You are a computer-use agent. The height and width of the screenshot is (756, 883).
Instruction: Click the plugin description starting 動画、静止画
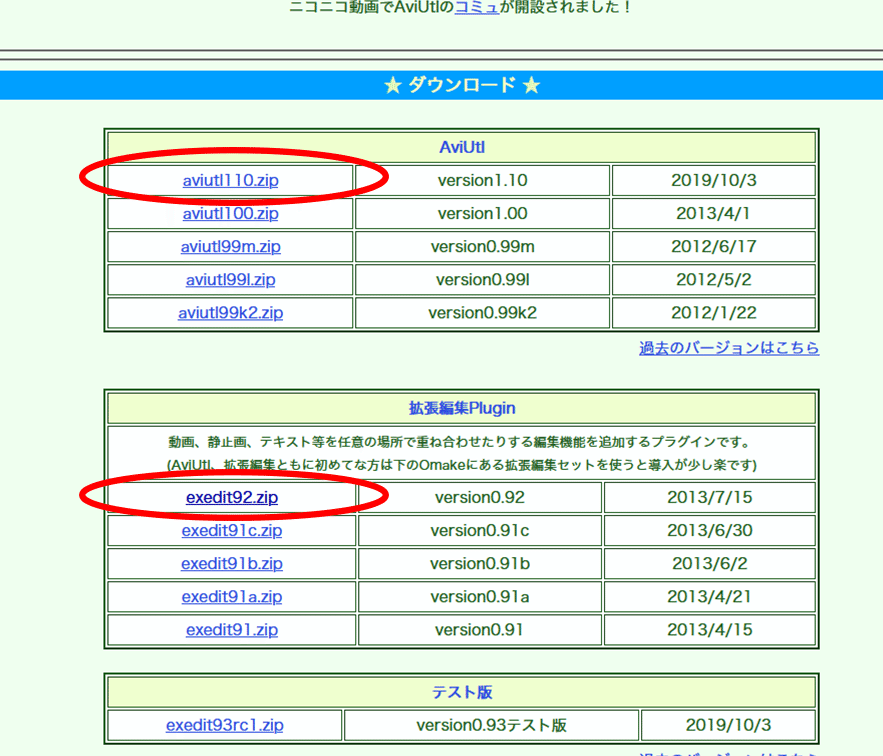[461, 453]
